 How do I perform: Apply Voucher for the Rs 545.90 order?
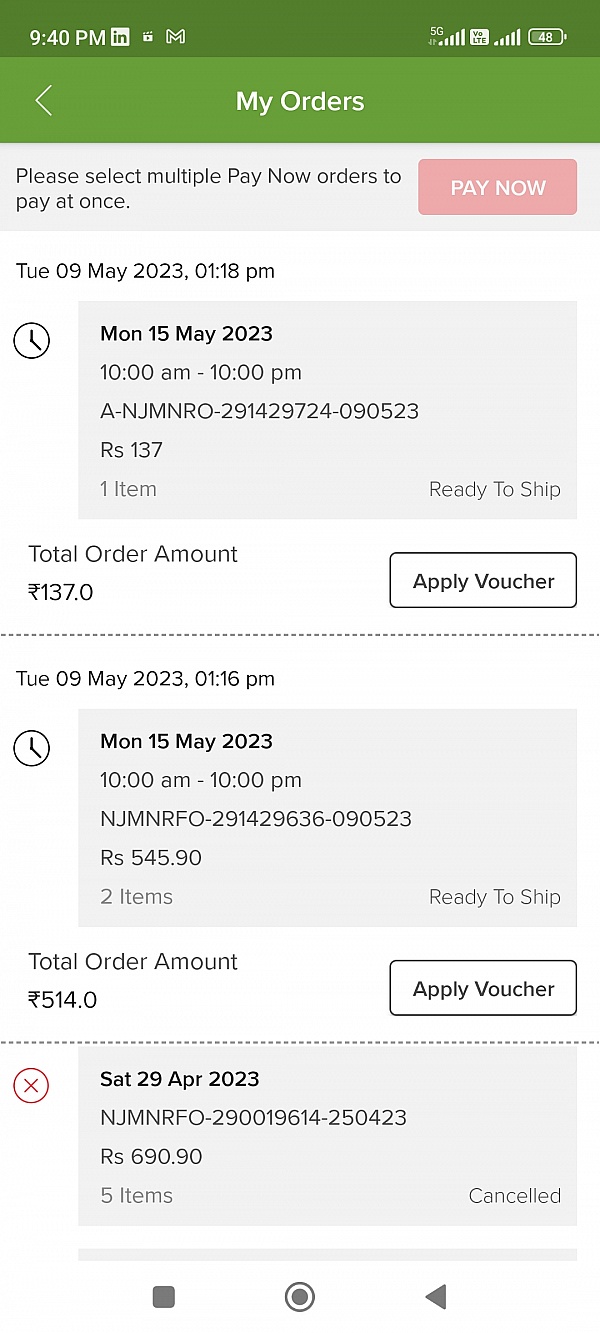(x=483, y=988)
